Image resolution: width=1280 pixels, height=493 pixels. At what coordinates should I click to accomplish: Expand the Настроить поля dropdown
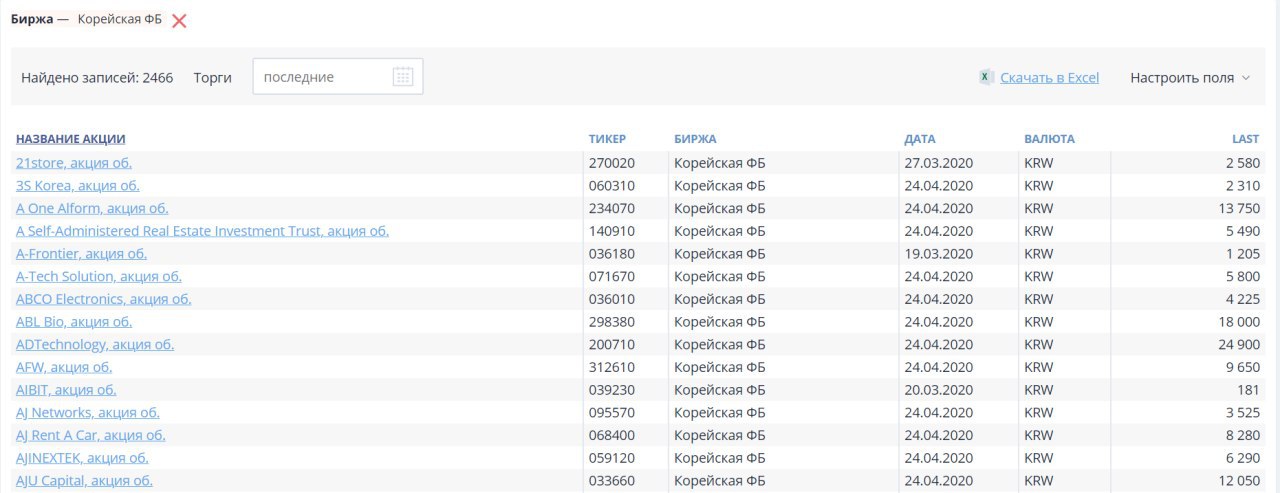pyautogui.click(x=1190, y=77)
